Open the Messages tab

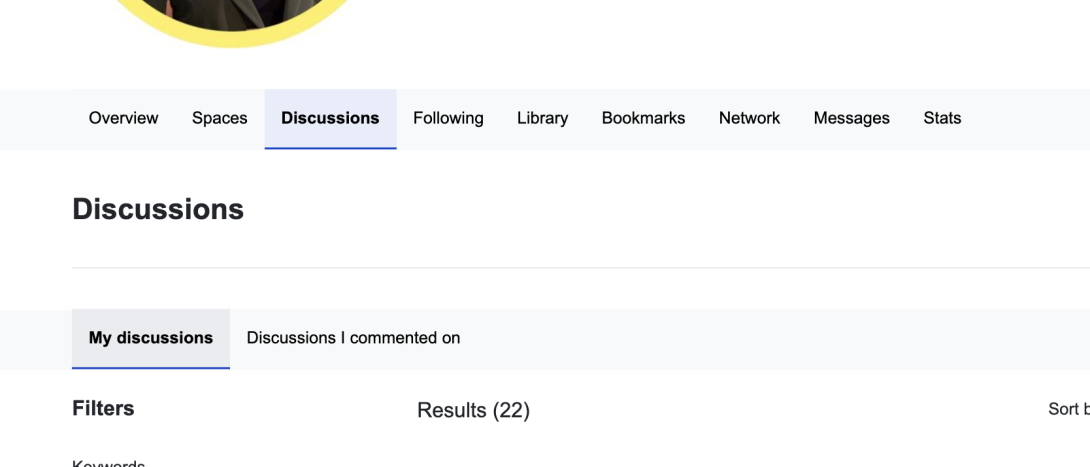(x=851, y=118)
